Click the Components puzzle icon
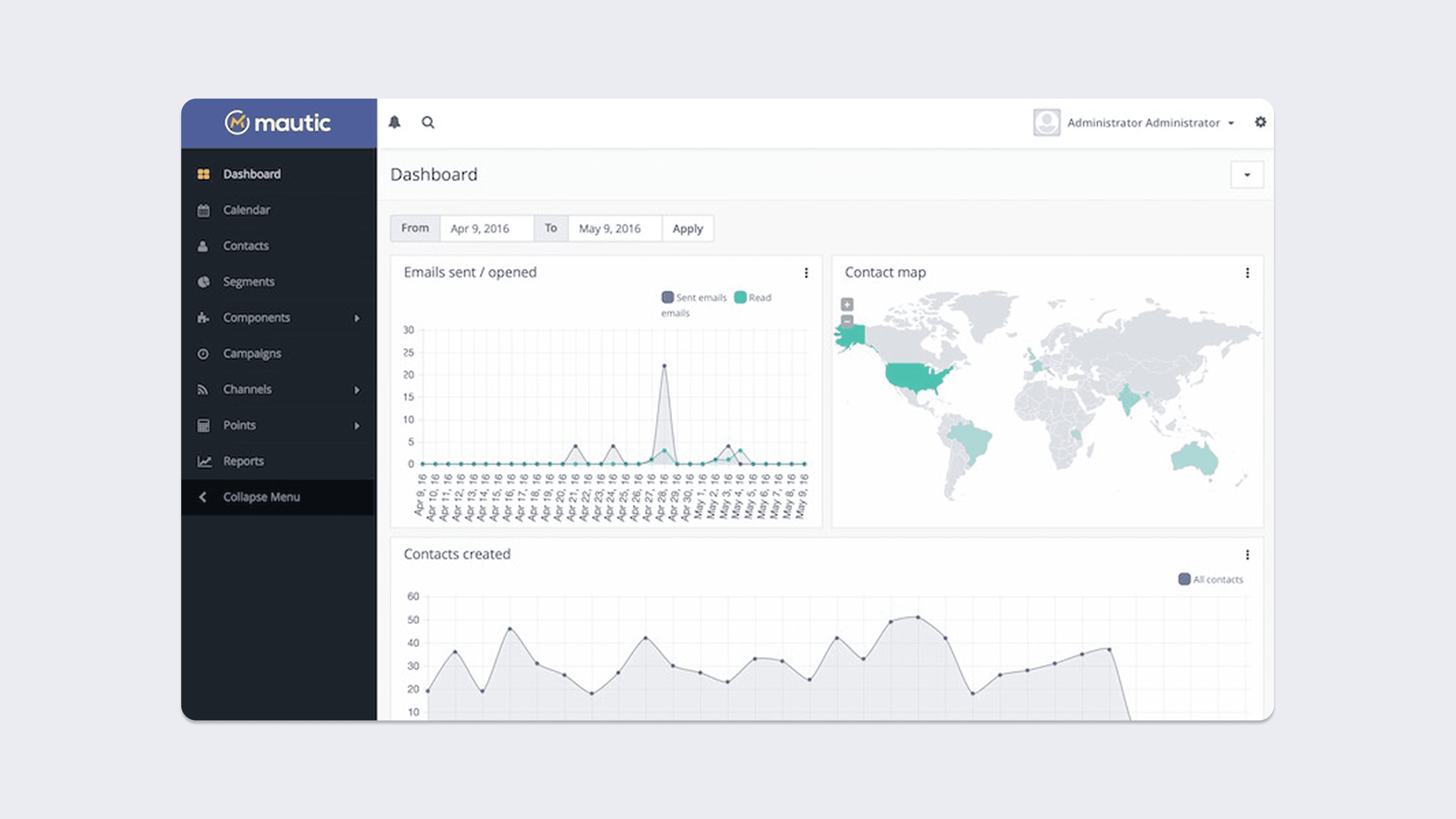The image size is (1456, 819). tap(204, 318)
